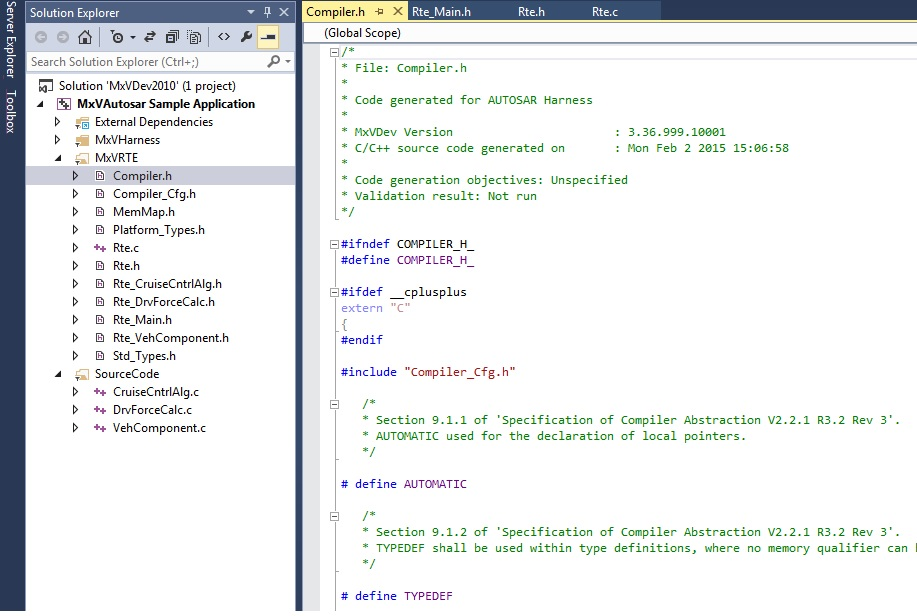Select Rte_CruiseCntrlAlg.h in the tree
The height and width of the screenshot is (616, 917).
pos(167,284)
